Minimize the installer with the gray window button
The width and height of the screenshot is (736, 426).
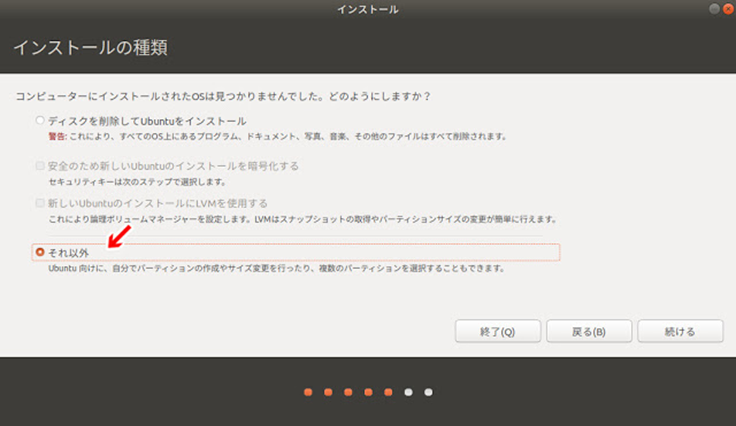[714, 9]
